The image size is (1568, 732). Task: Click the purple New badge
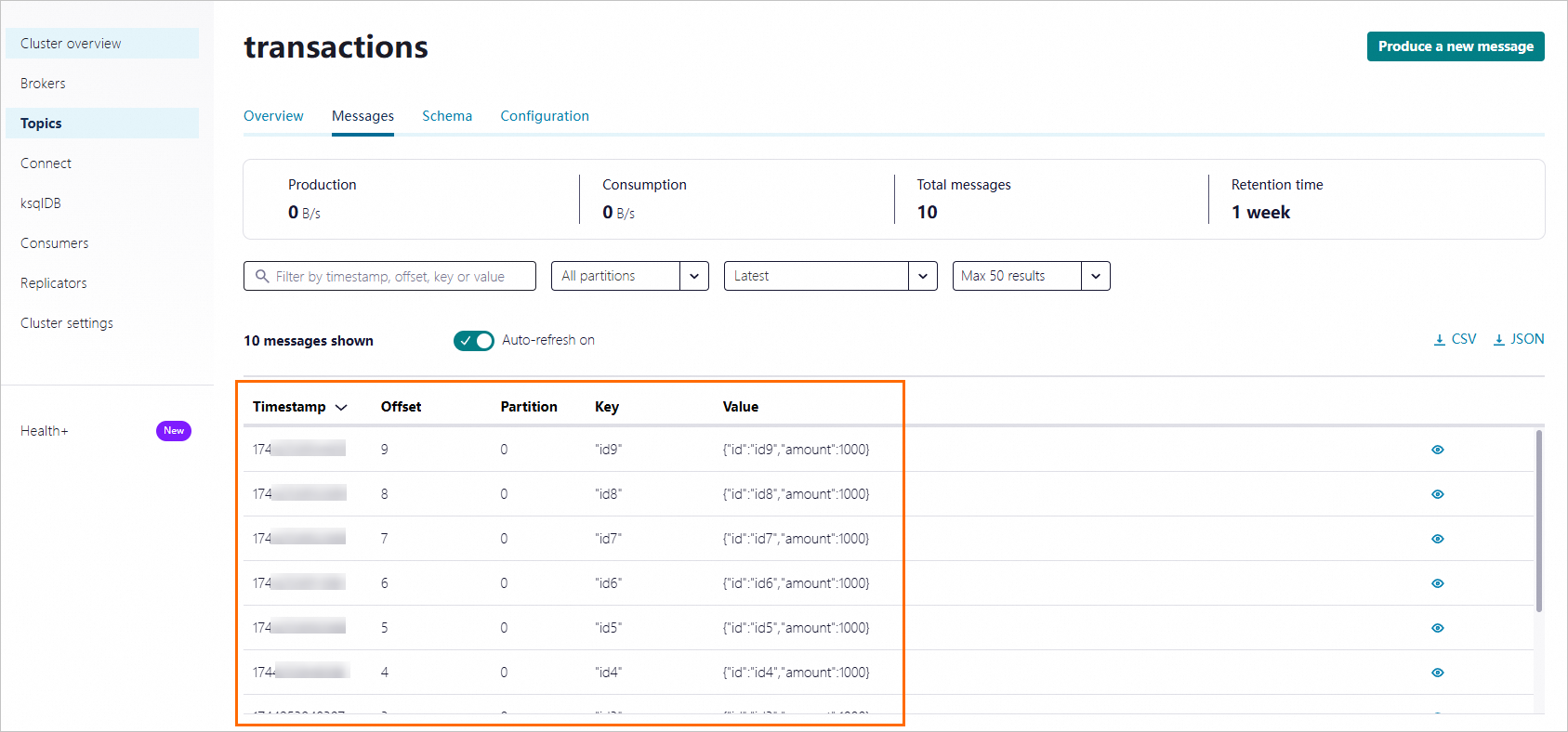tap(174, 431)
